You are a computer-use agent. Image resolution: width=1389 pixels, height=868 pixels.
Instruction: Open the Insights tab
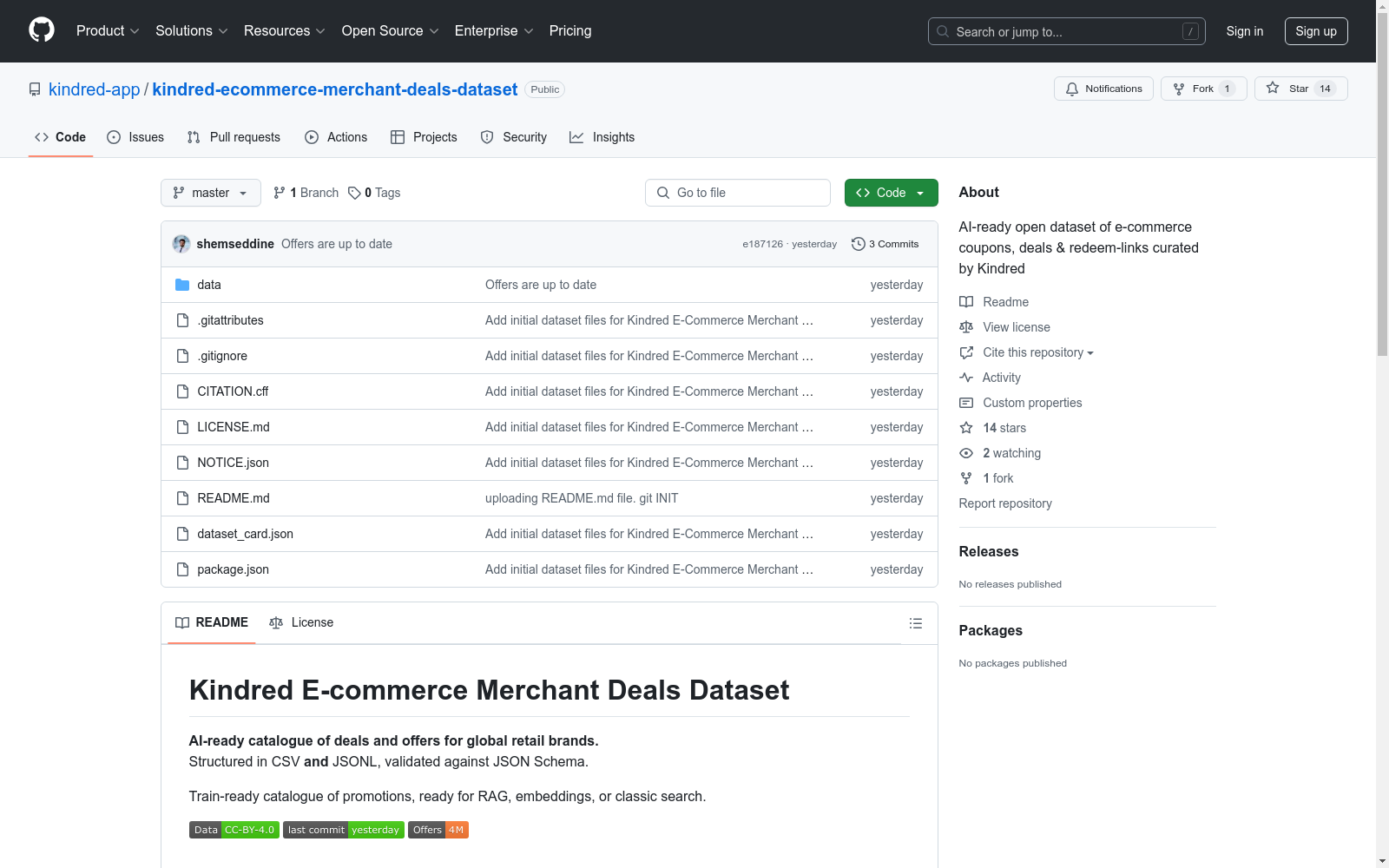pos(602,137)
